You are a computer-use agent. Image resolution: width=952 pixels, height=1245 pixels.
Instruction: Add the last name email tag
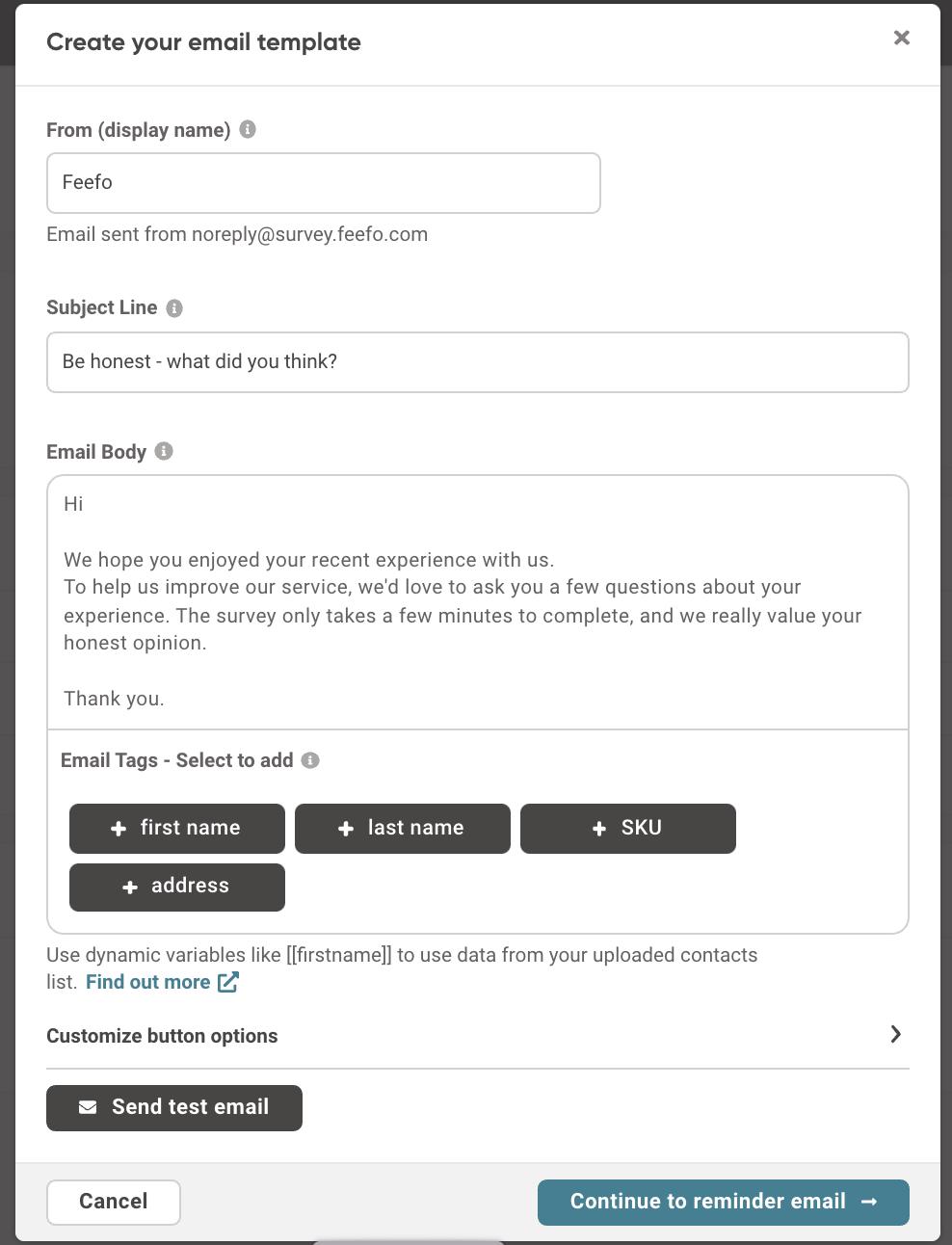coord(403,829)
